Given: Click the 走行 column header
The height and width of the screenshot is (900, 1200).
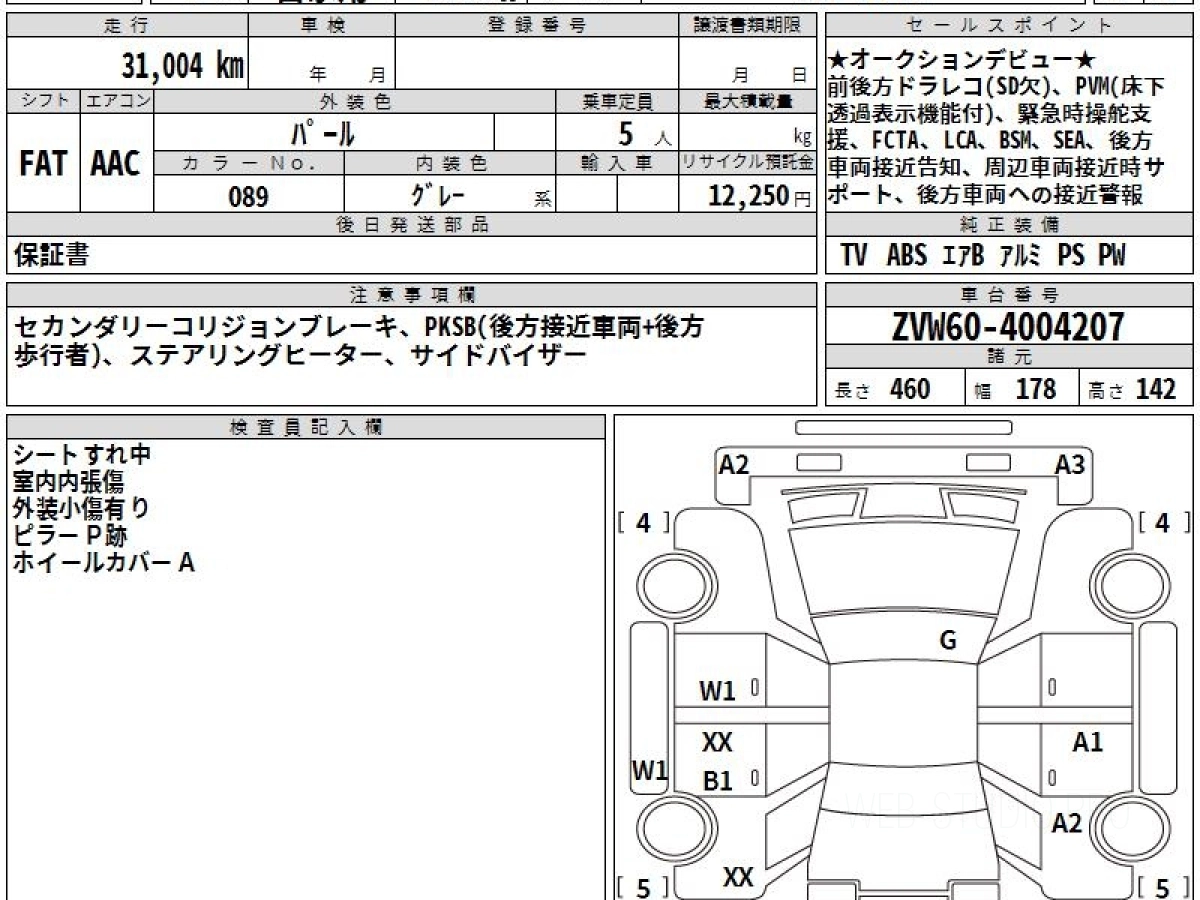Looking at the screenshot, I should point(125,26).
